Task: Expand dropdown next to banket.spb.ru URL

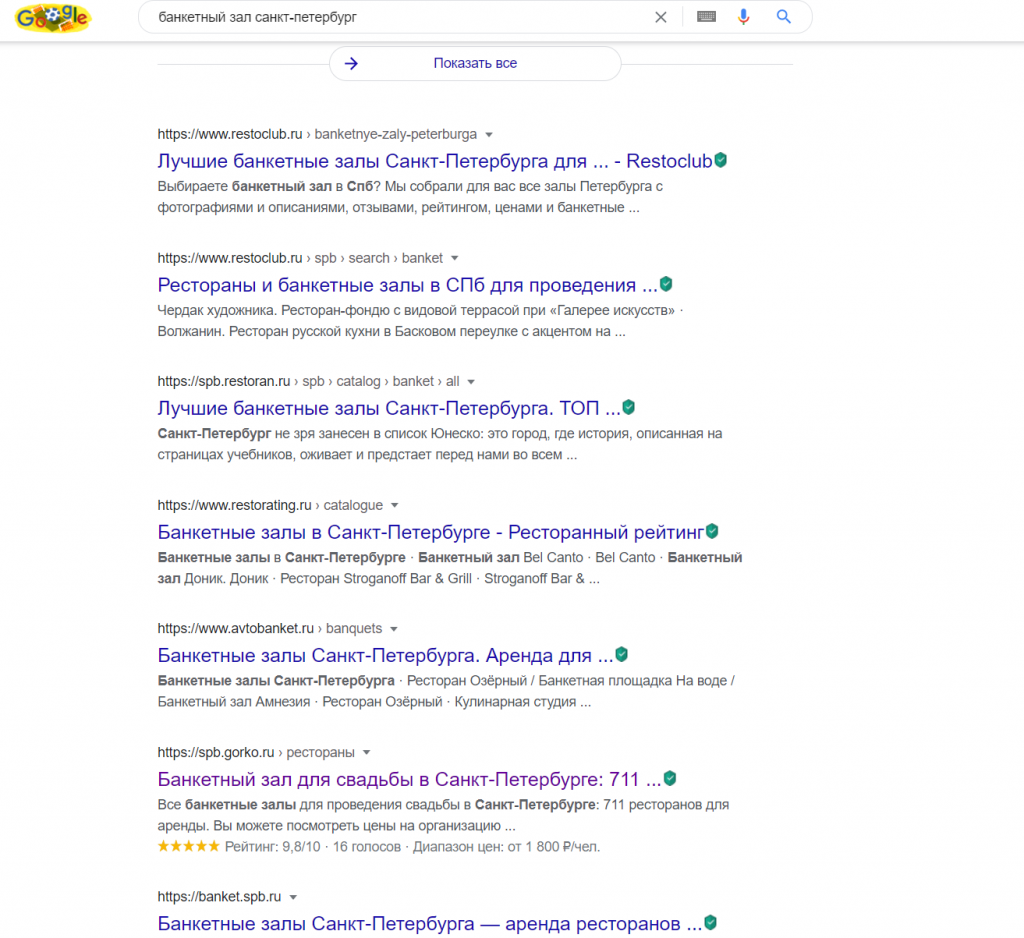Action: point(293,898)
